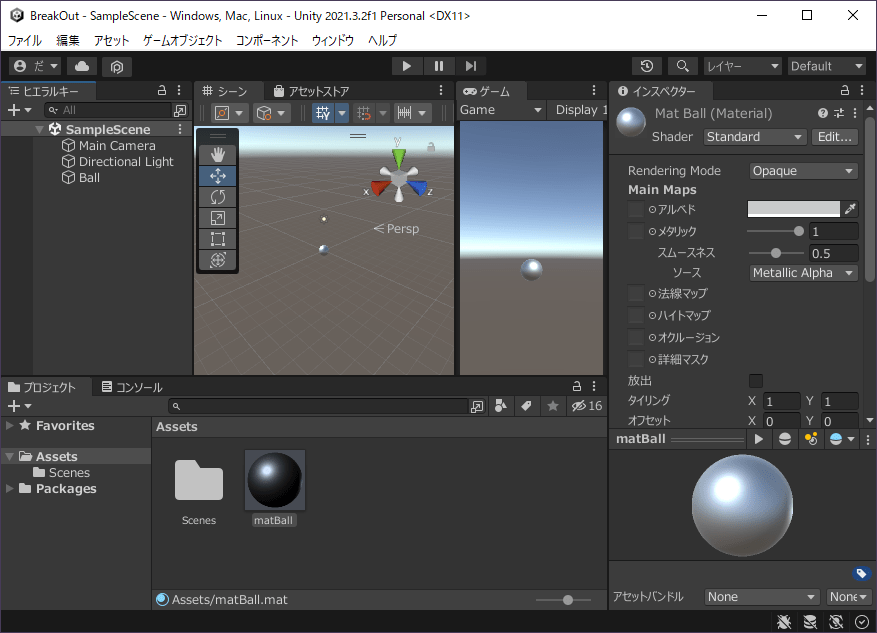Image resolution: width=877 pixels, height=633 pixels.
Task: Expand the Packages folder tree
Action: pyautogui.click(x=10, y=489)
